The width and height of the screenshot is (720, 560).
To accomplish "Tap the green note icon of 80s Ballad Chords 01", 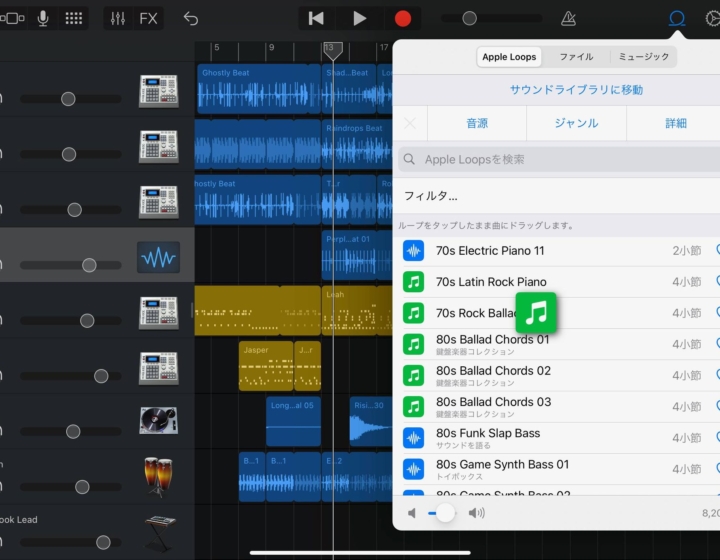I will click(x=413, y=344).
